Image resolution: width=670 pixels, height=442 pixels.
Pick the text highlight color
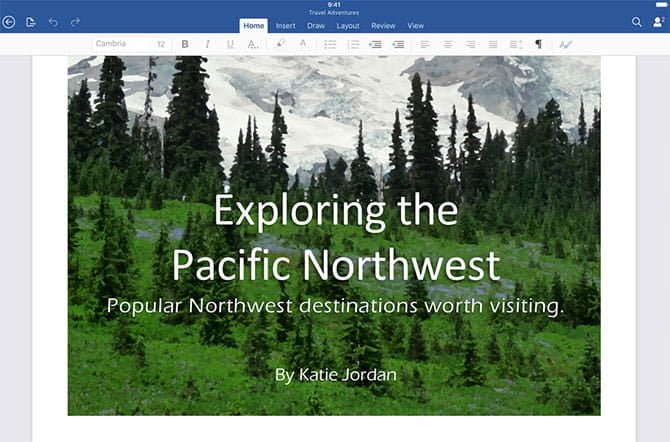pyautogui.click(x=280, y=44)
